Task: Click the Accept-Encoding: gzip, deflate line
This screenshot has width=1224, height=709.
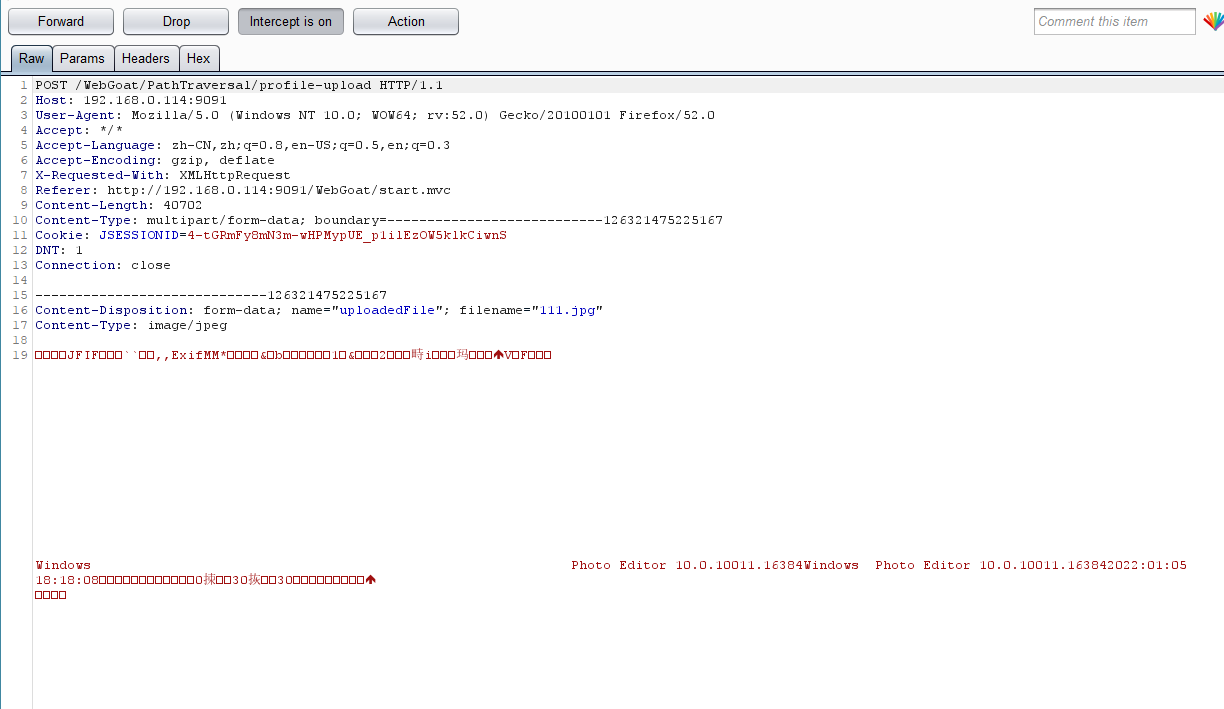Action: coord(155,160)
